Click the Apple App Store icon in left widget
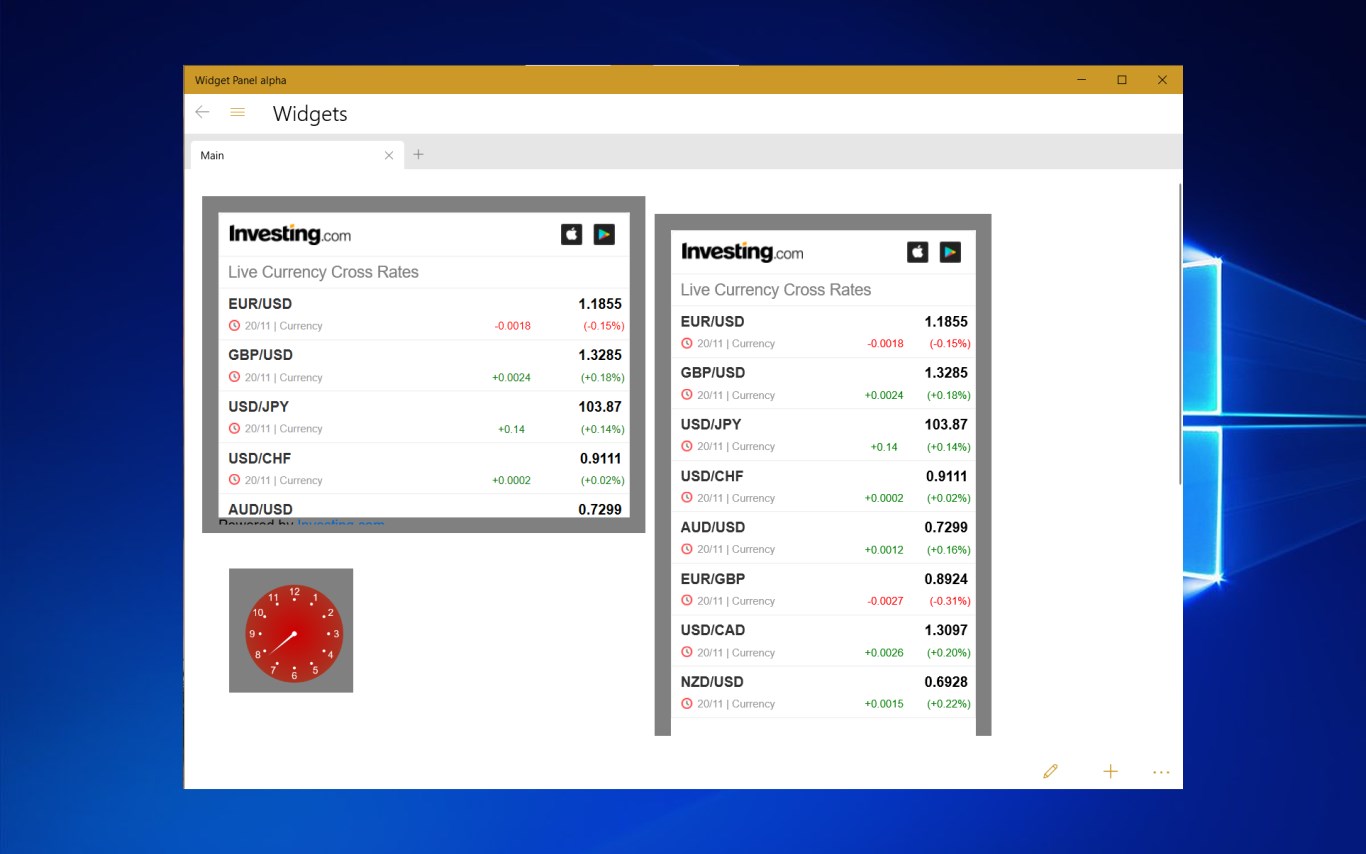The width and height of the screenshot is (1366, 854). point(572,234)
